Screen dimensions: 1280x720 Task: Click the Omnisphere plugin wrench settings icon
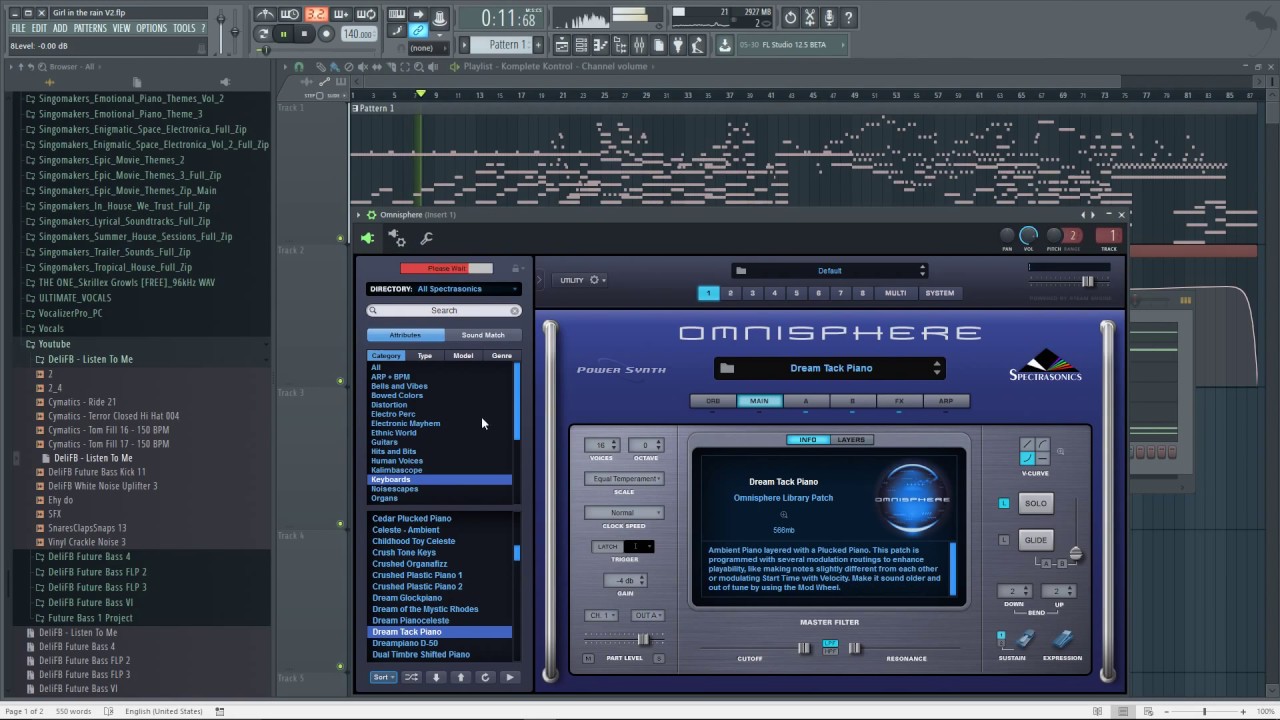pyautogui.click(x=426, y=238)
